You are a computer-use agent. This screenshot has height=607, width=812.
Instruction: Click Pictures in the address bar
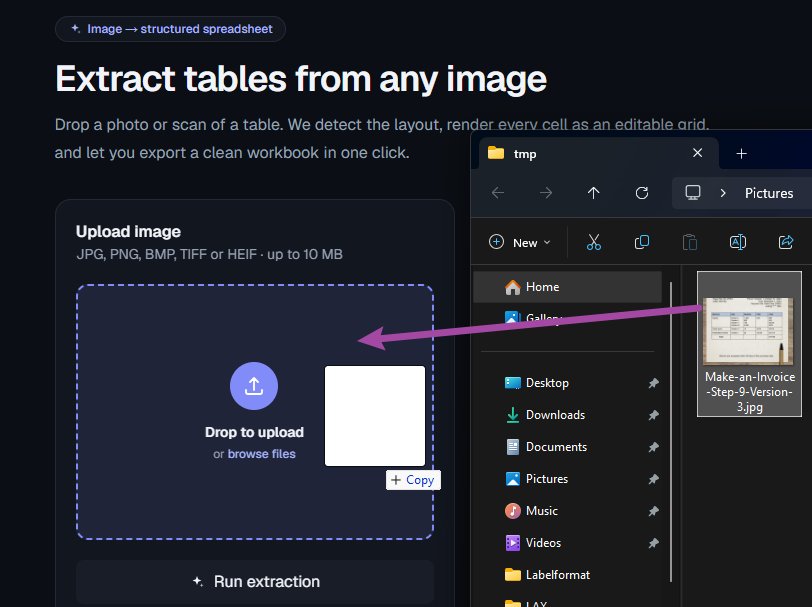(769, 193)
